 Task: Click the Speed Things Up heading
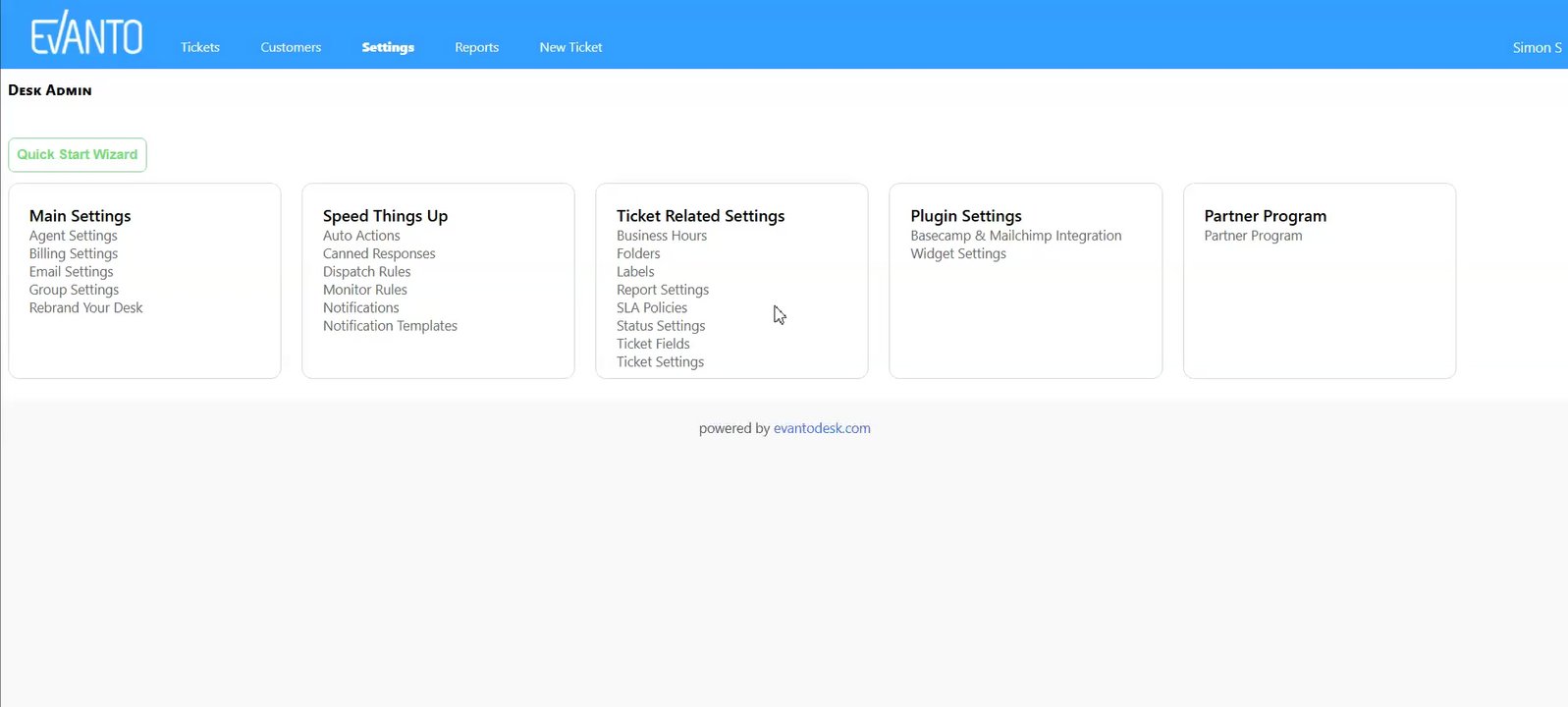(386, 216)
